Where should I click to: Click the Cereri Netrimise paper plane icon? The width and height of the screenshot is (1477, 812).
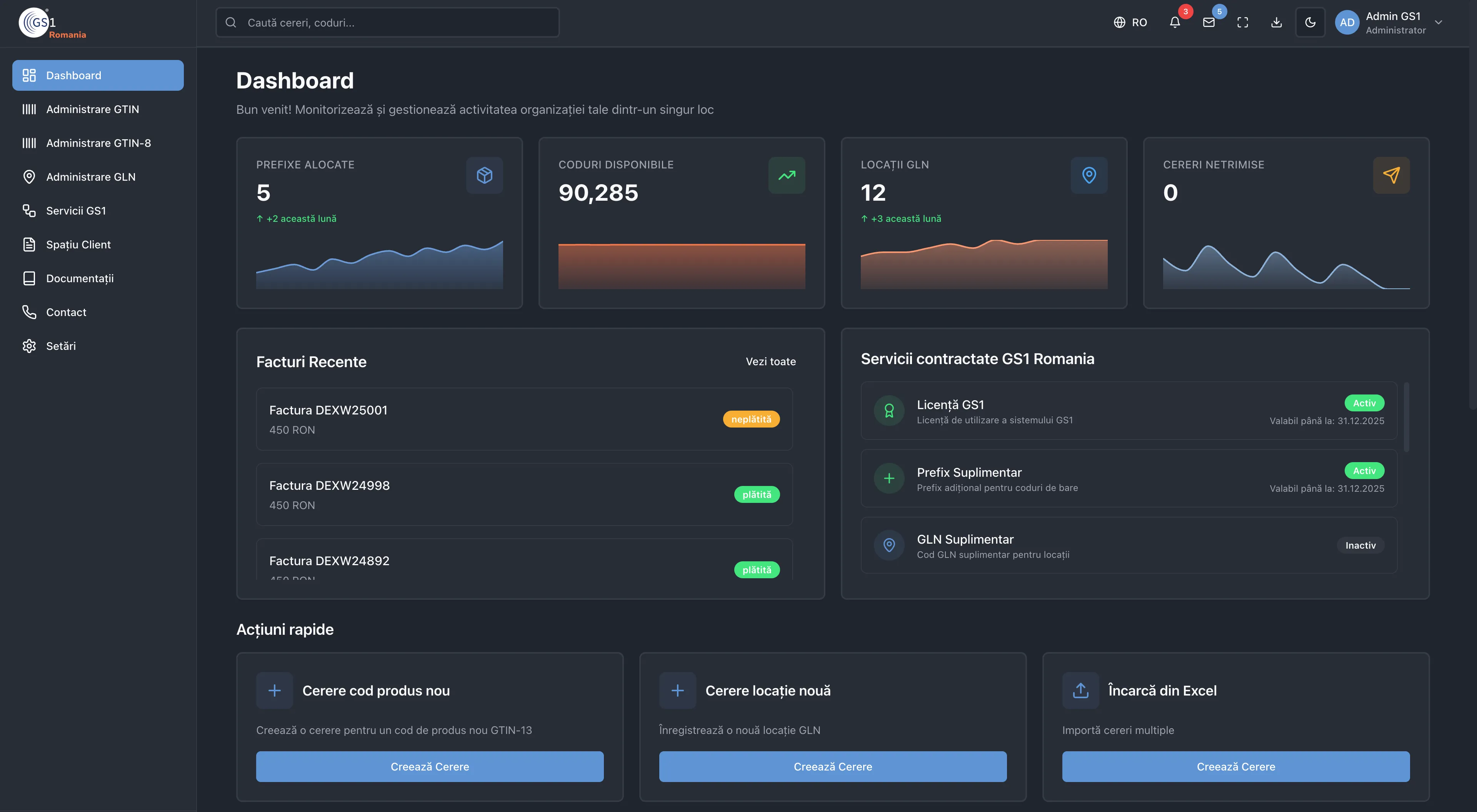coord(1391,175)
